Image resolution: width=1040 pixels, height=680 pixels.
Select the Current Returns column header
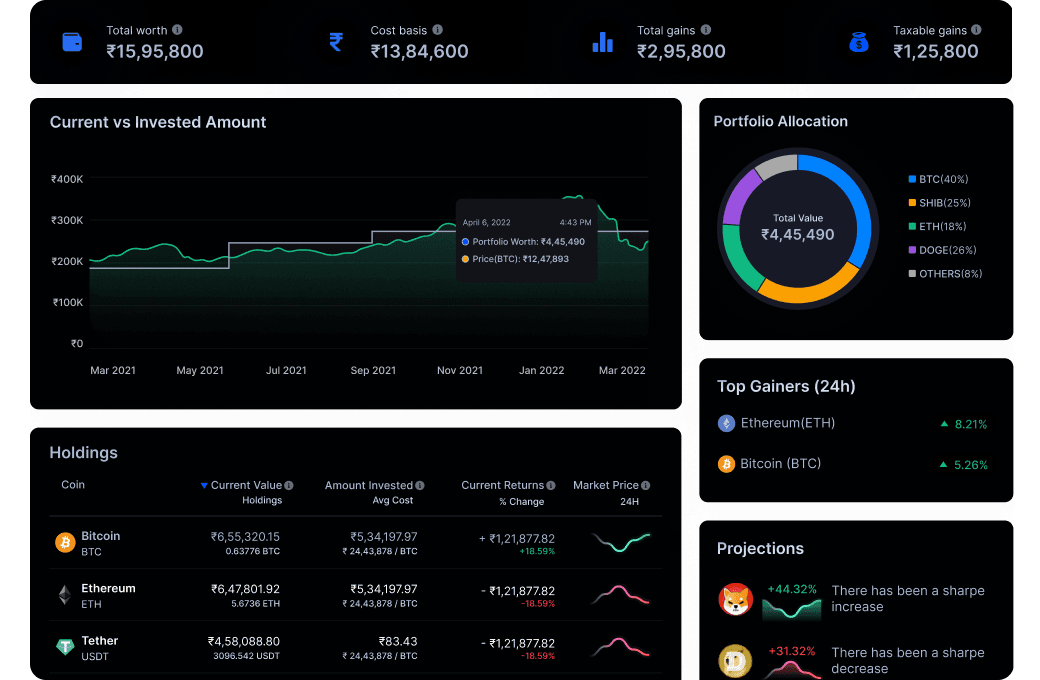click(x=502, y=485)
